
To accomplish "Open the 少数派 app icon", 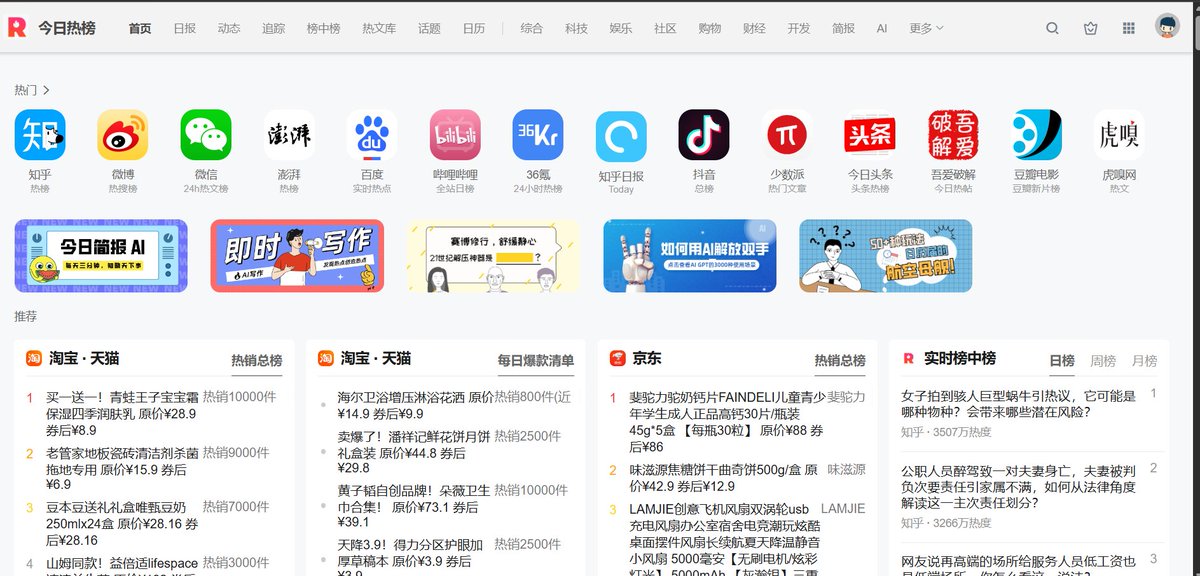I will (x=787, y=135).
